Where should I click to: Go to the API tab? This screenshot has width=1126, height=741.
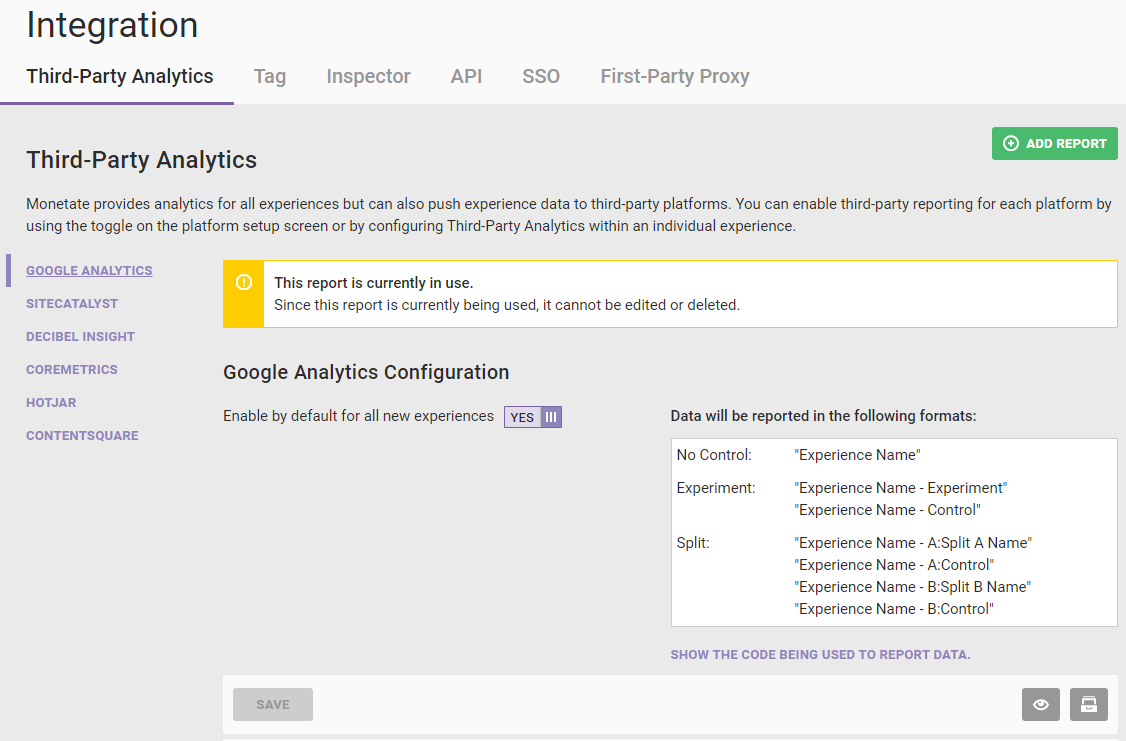466,76
